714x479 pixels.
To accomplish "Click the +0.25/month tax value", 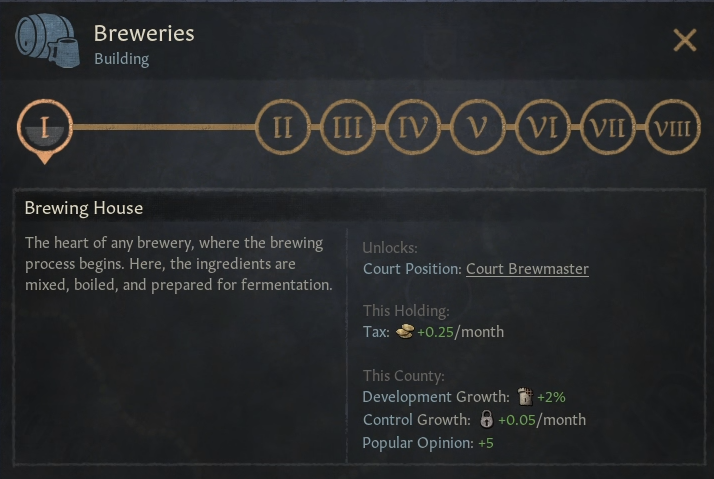I will coord(460,332).
